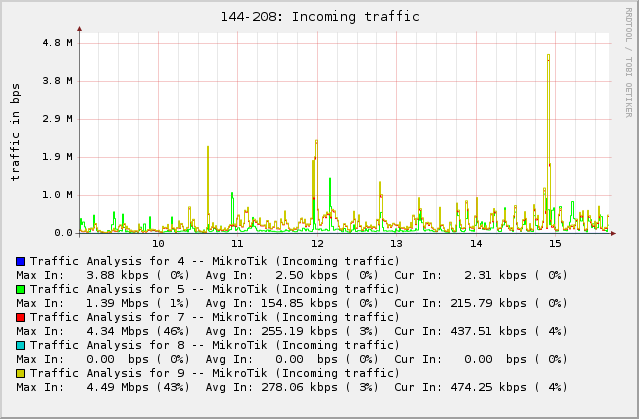Select the 'traffic in bps' y-axis label
Screen dimensions: 639x419
point(15,132)
